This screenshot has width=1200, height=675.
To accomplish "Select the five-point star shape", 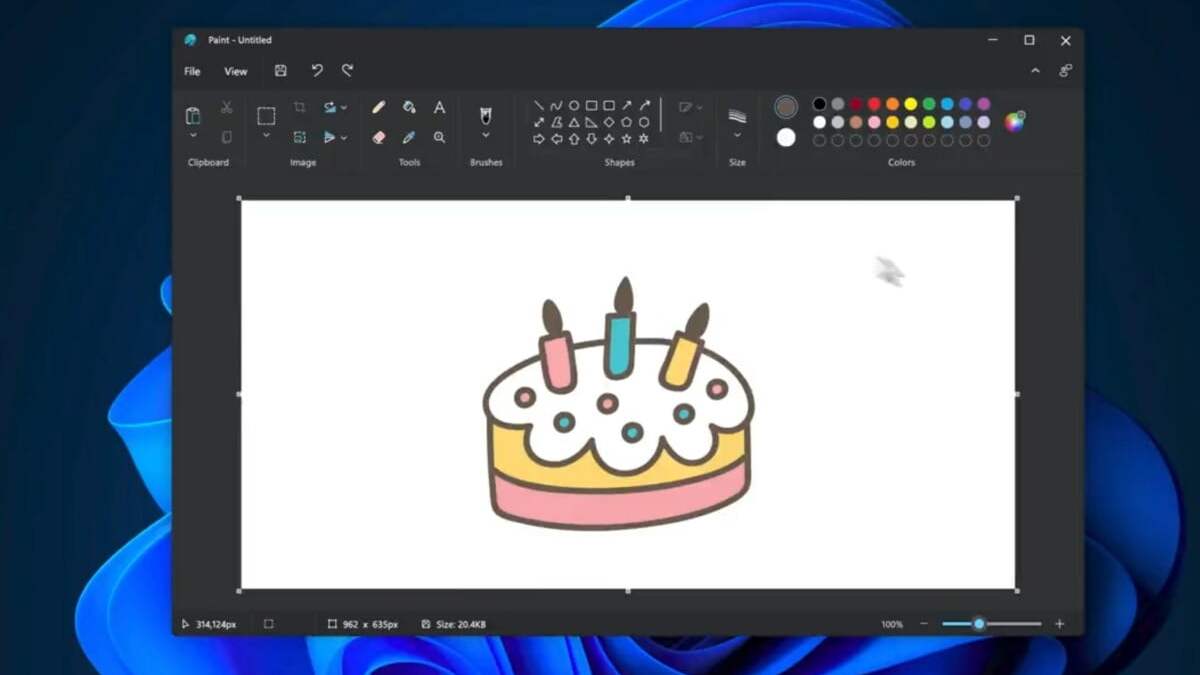I will click(x=626, y=139).
